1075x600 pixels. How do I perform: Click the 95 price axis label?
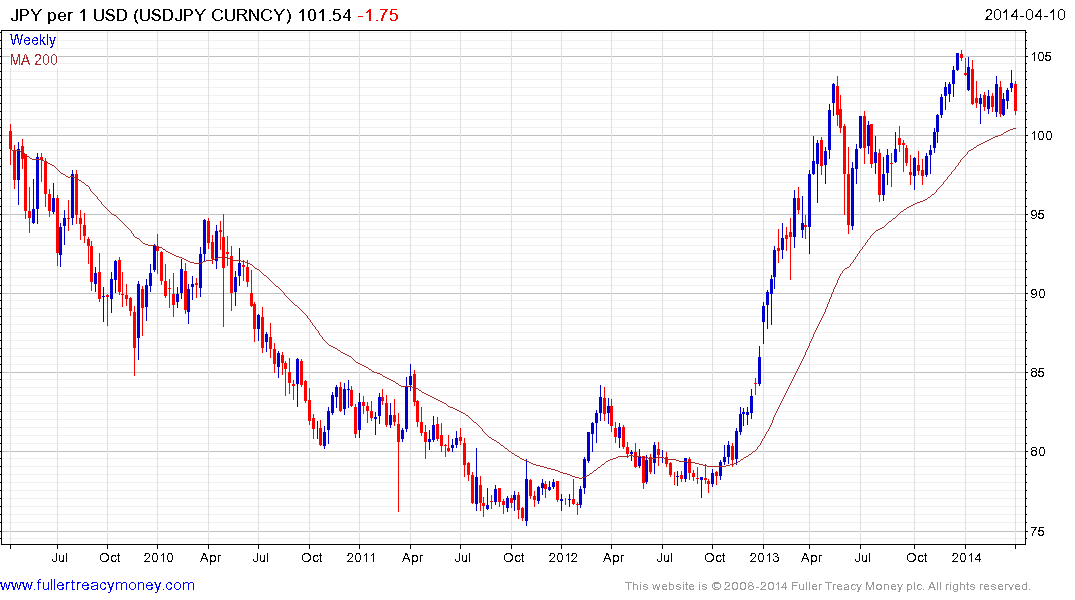pyautogui.click(x=1038, y=215)
